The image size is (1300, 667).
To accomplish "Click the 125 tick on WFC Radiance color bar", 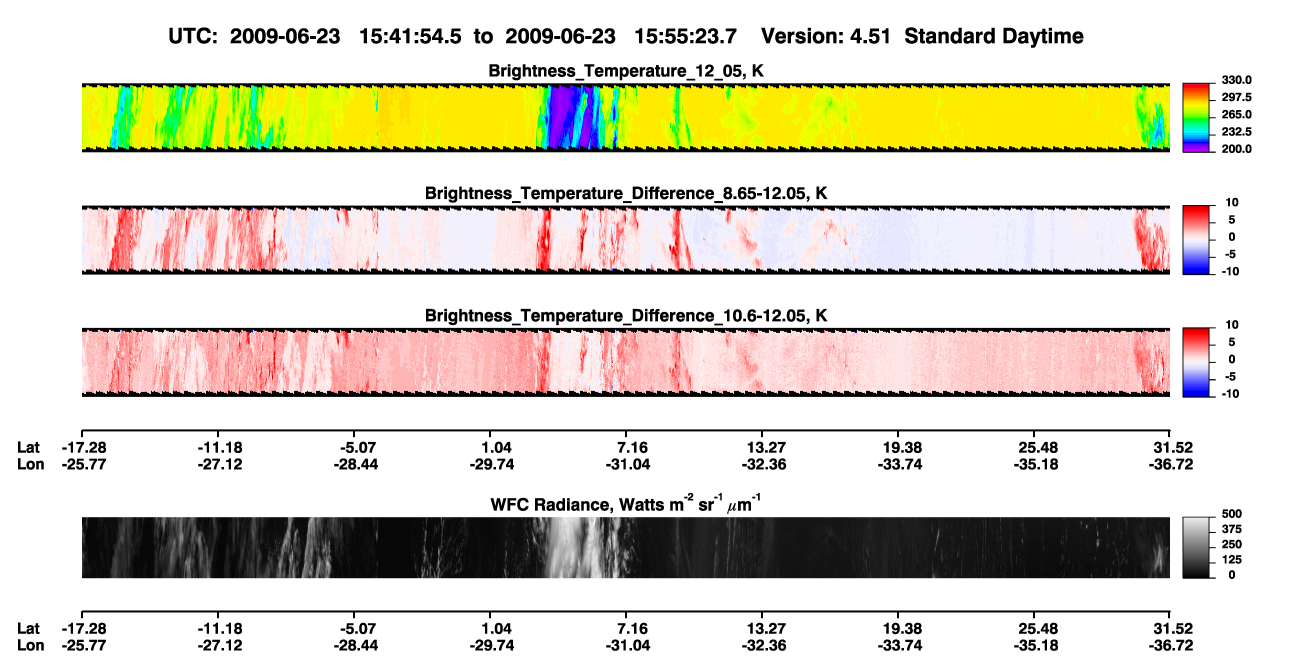I will point(1234,559).
